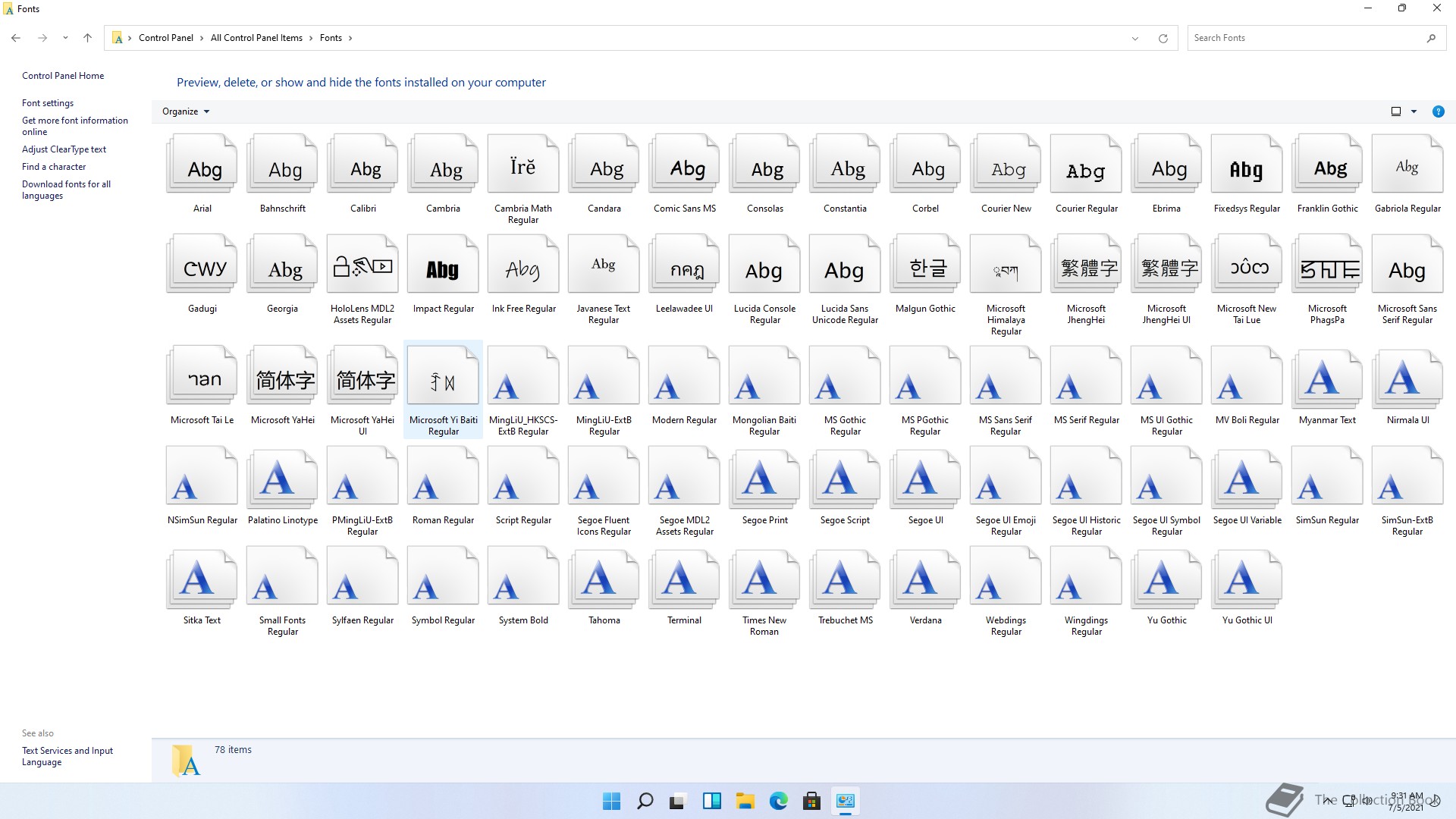The height and width of the screenshot is (819, 1456).
Task: Expand the view options dropdown arrow
Action: (1414, 111)
